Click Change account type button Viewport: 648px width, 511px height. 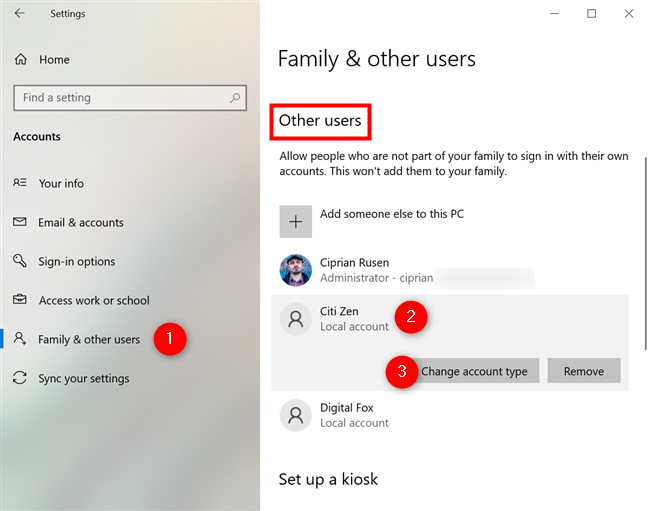point(474,371)
